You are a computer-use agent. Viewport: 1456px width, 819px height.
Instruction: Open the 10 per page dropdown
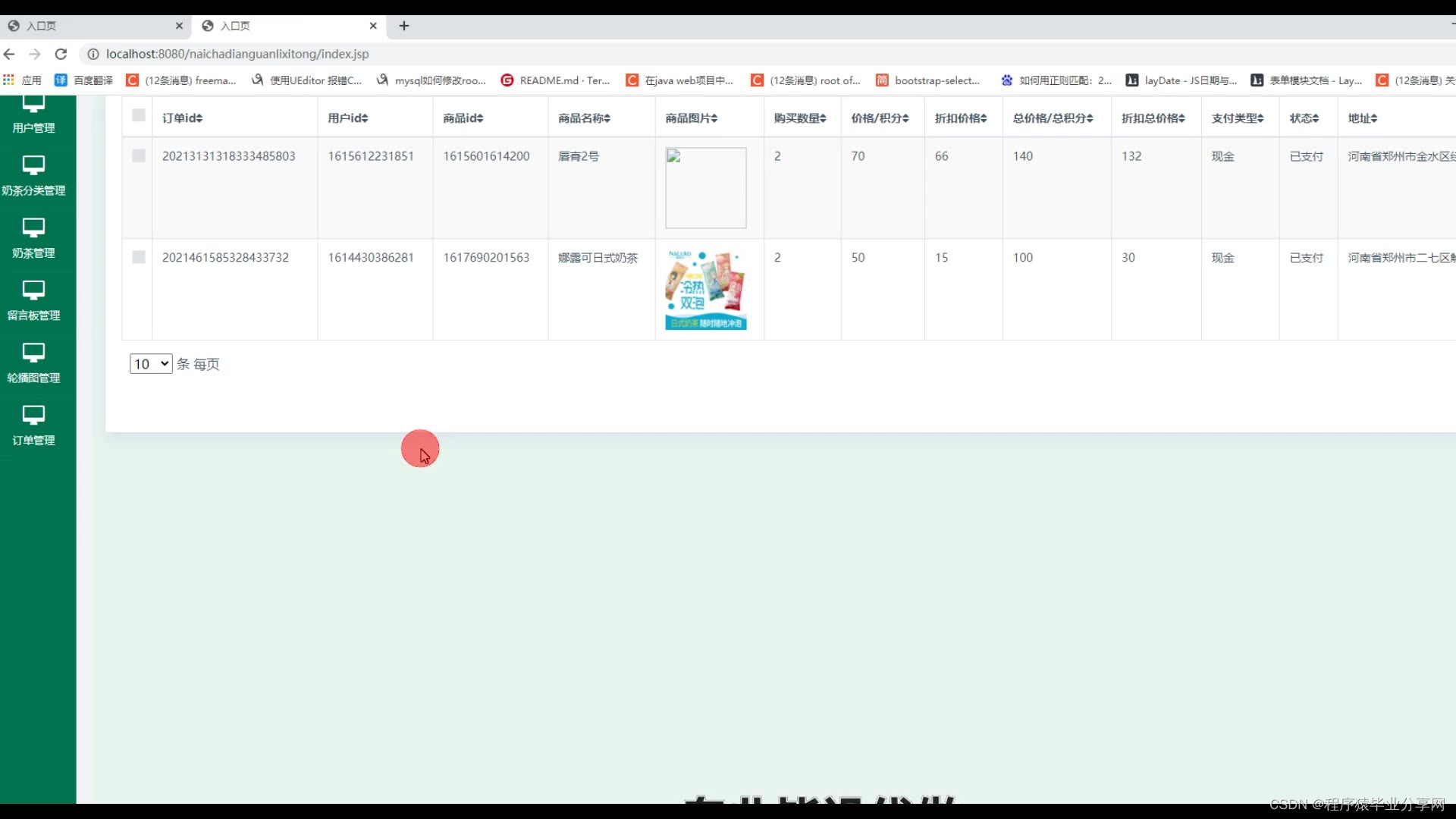tap(151, 364)
